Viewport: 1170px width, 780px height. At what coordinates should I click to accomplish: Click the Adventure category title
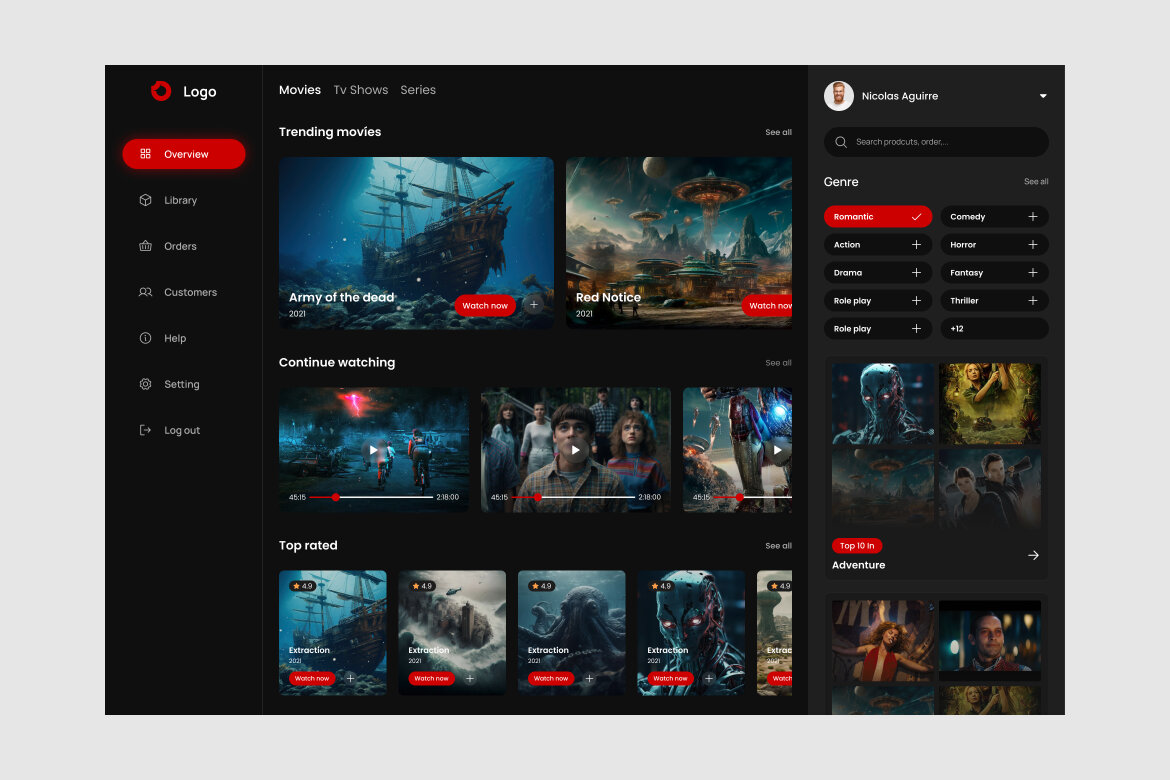[859, 565]
